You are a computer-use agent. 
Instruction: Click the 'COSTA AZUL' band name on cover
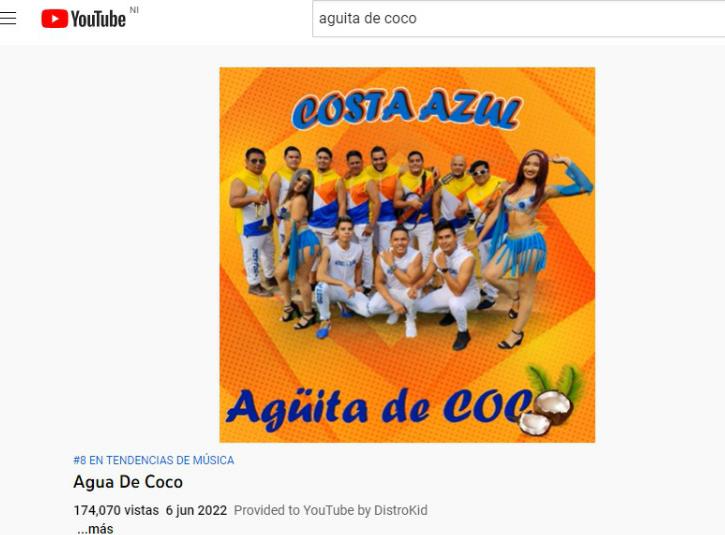407,109
